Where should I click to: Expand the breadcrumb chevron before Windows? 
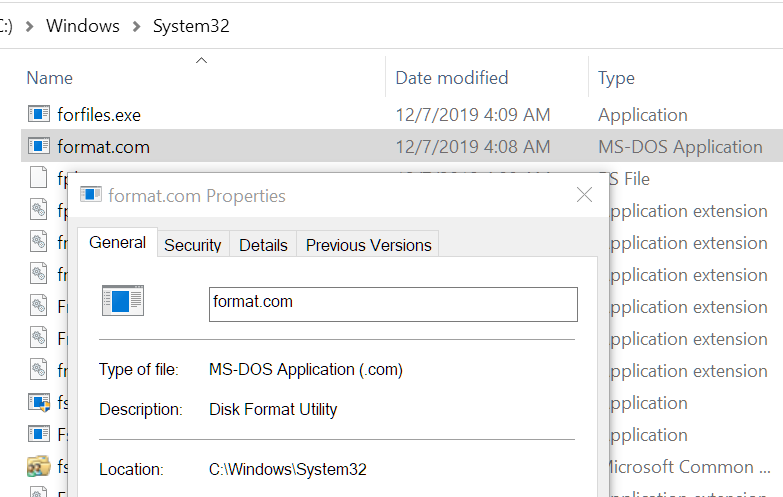coord(29,26)
